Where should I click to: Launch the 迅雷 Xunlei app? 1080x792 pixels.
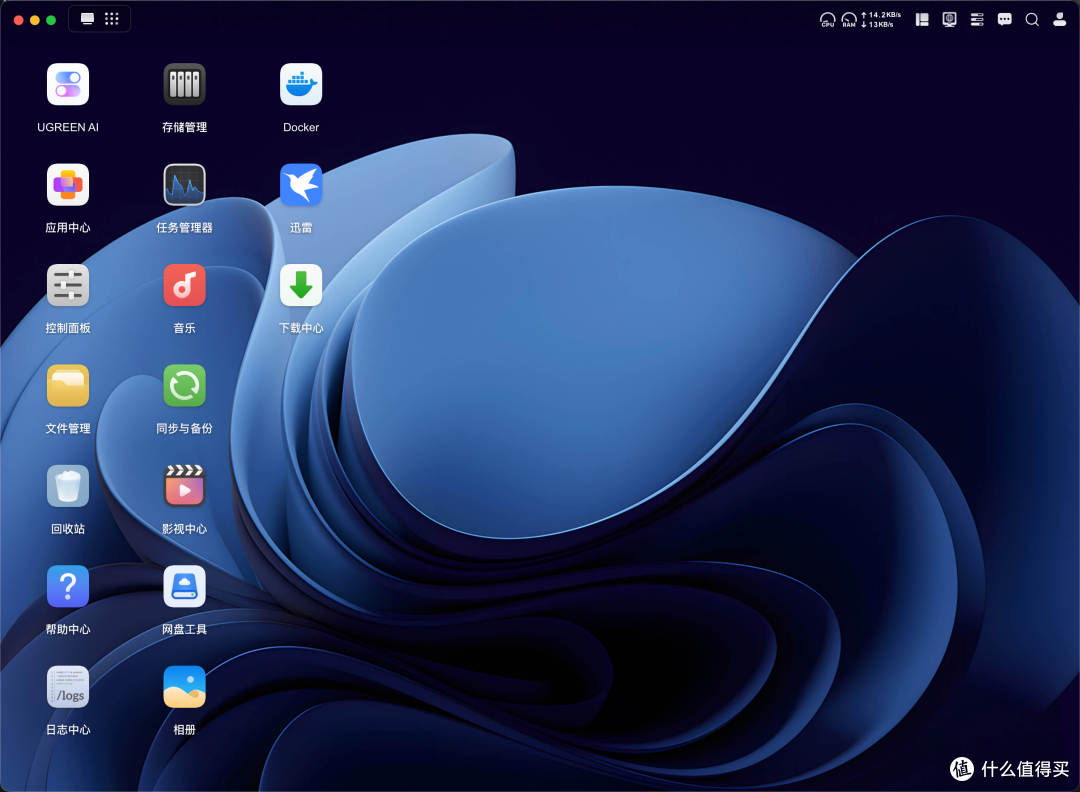click(x=301, y=185)
